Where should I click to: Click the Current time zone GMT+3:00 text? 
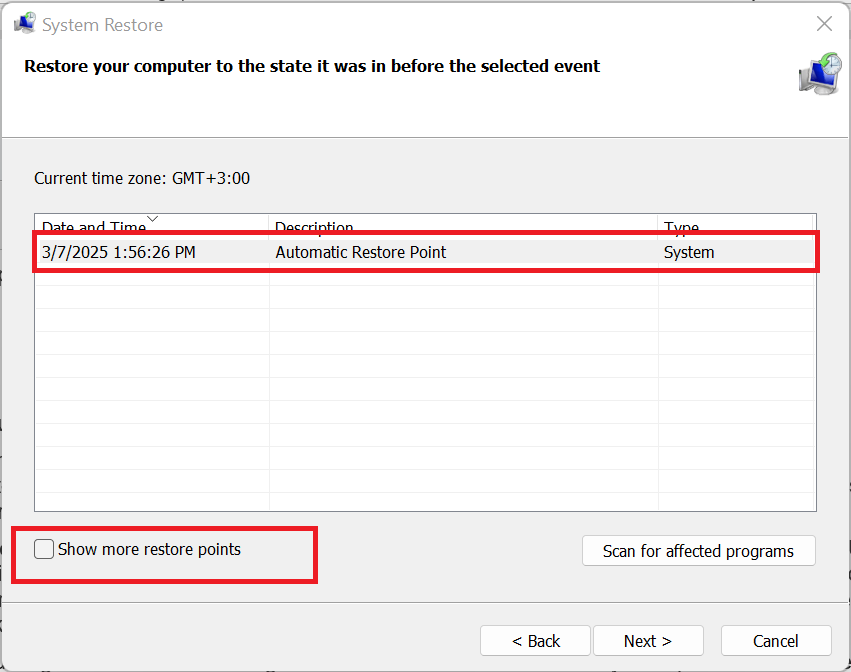142,179
